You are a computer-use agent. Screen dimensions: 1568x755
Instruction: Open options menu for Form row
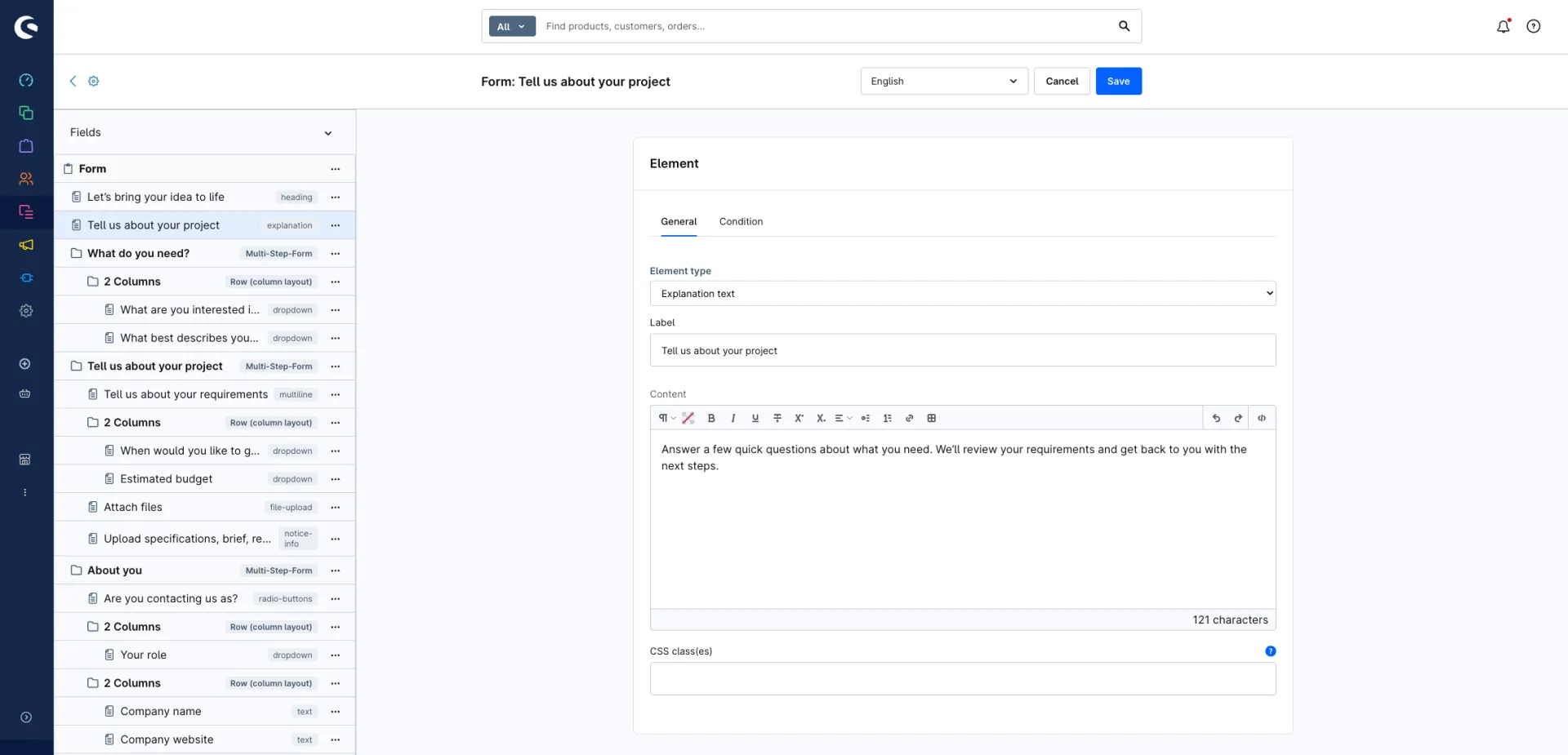(336, 169)
